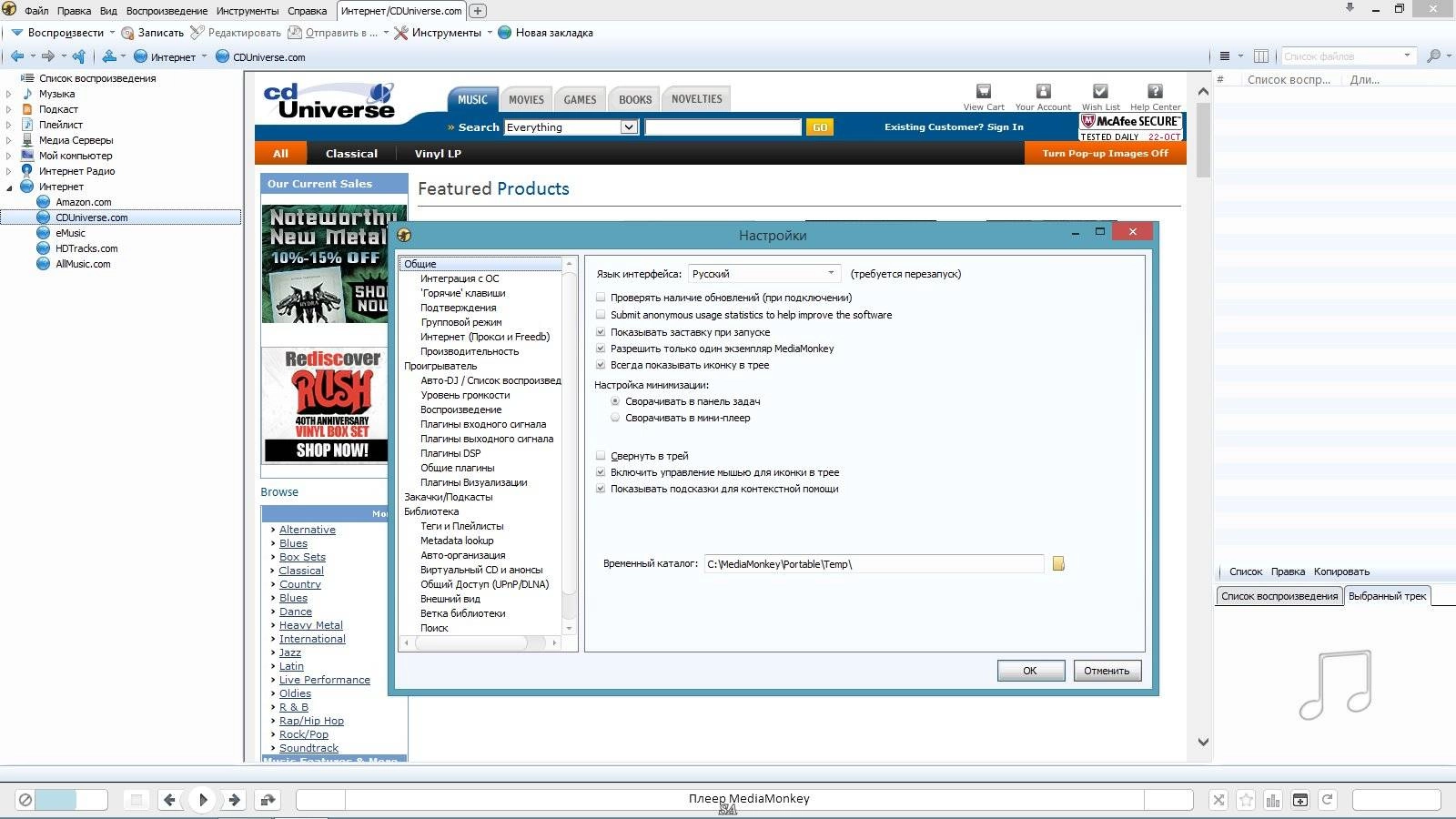Uncheck 'Разрешить только один экземпляр MediaMonkey'

[601, 349]
